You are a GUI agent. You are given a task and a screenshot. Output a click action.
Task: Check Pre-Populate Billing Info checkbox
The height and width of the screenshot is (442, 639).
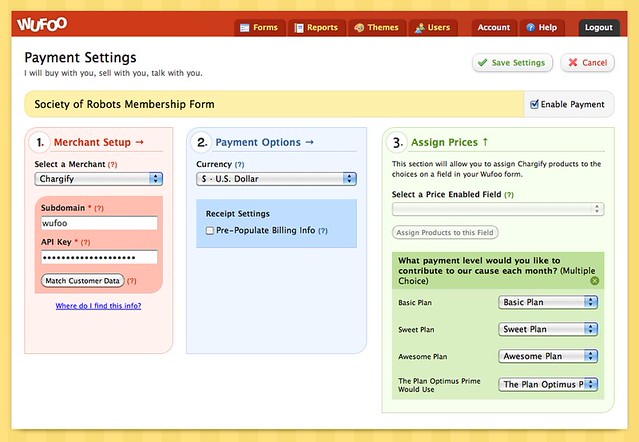coord(209,231)
